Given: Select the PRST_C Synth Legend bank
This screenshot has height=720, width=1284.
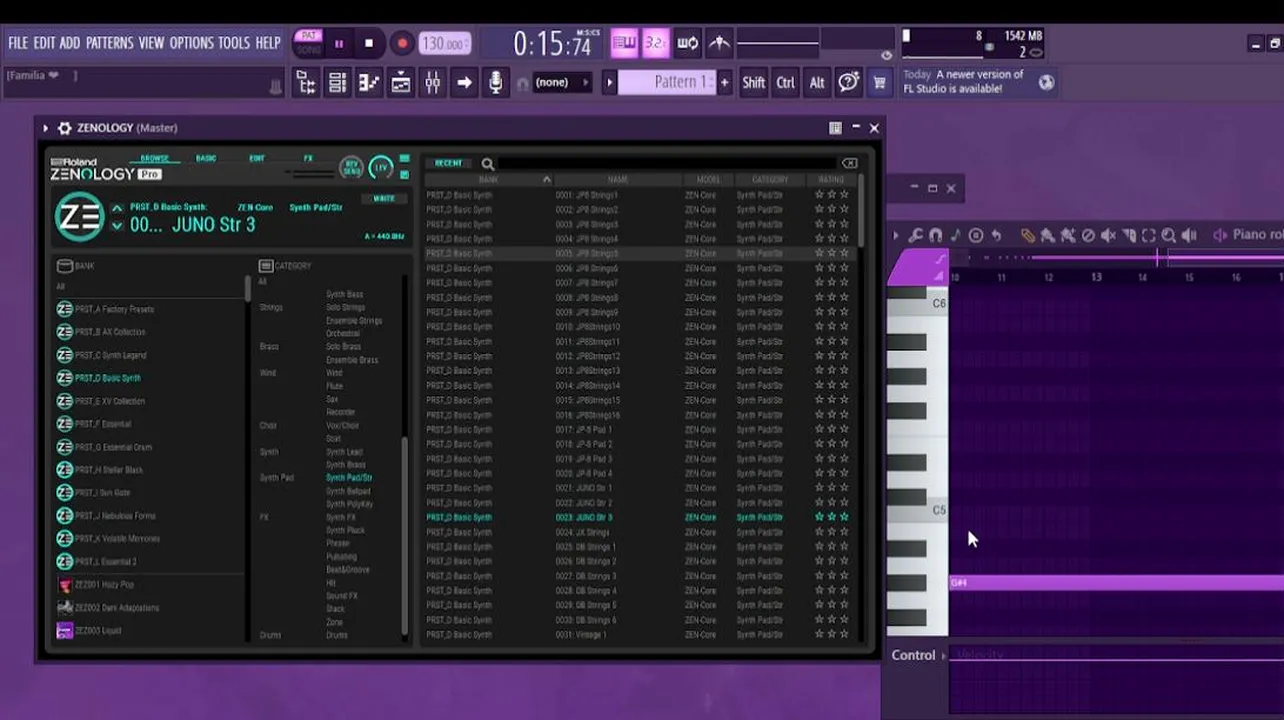Looking at the screenshot, I should coord(110,355).
